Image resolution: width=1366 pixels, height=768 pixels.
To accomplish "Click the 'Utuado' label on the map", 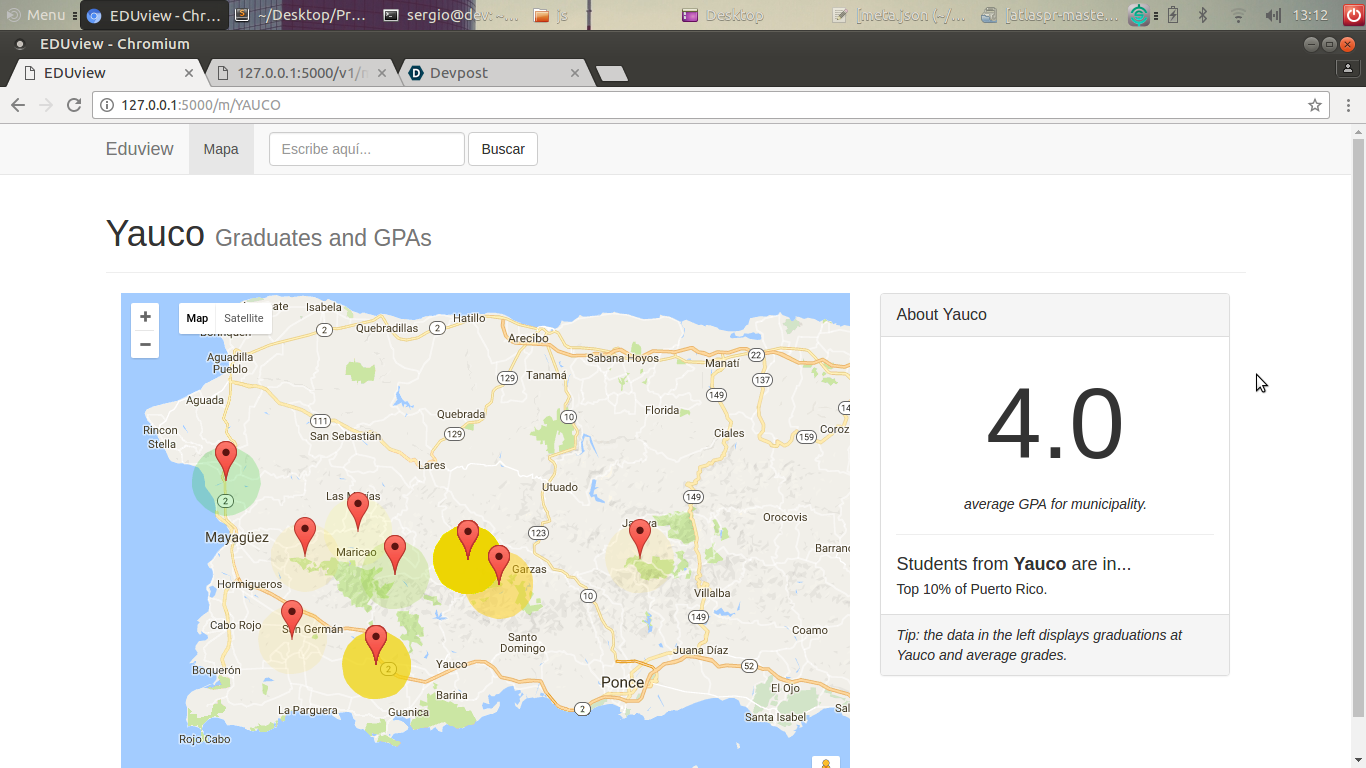I will tap(560, 487).
